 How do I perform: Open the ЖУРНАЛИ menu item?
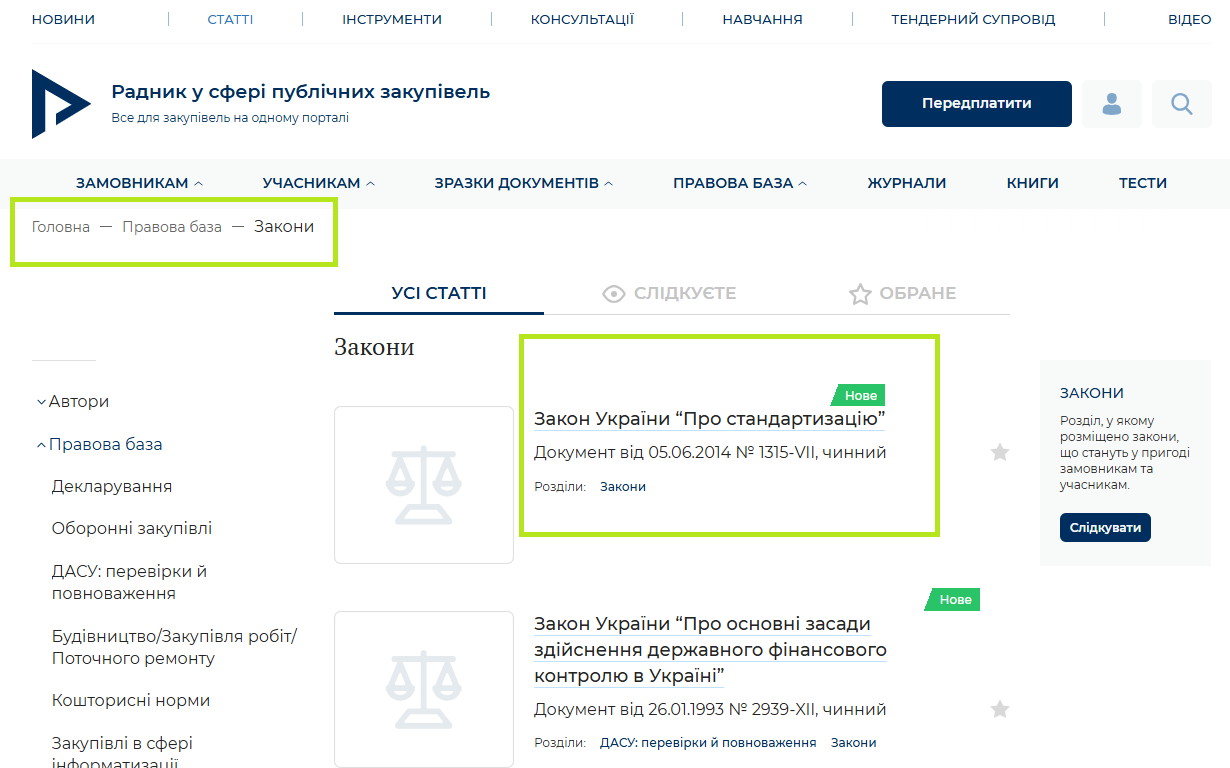pos(907,183)
